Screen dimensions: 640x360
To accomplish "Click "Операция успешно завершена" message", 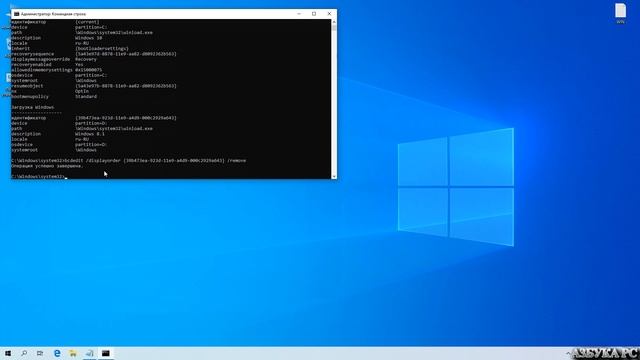I will click(47, 166).
